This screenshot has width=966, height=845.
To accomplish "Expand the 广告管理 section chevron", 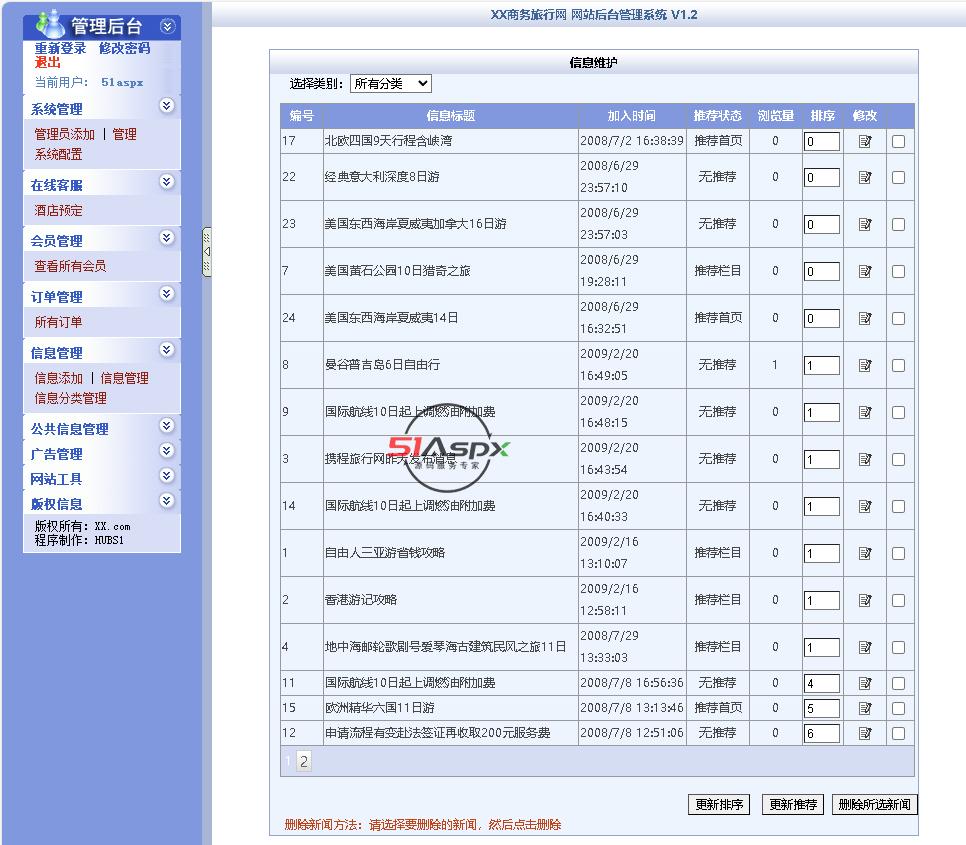I will [x=166, y=450].
